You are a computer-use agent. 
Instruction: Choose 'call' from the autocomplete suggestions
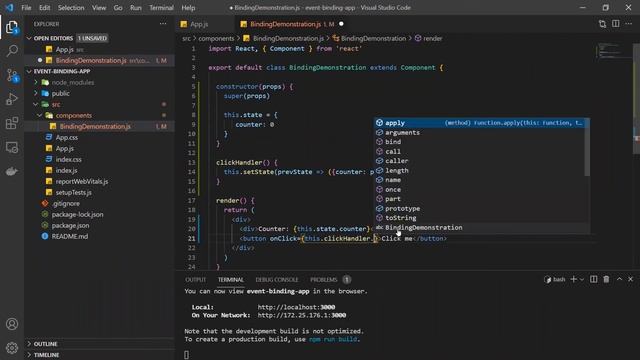click(480, 151)
